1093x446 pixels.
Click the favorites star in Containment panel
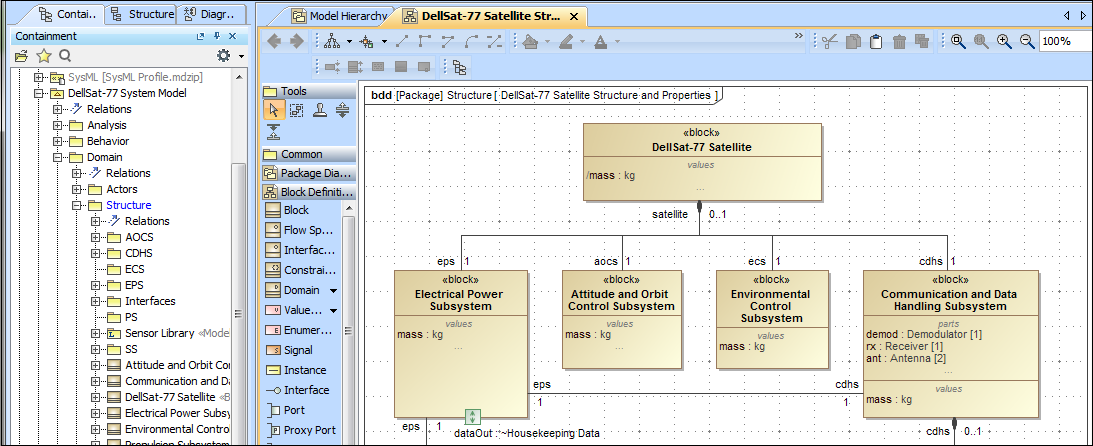point(43,56)
